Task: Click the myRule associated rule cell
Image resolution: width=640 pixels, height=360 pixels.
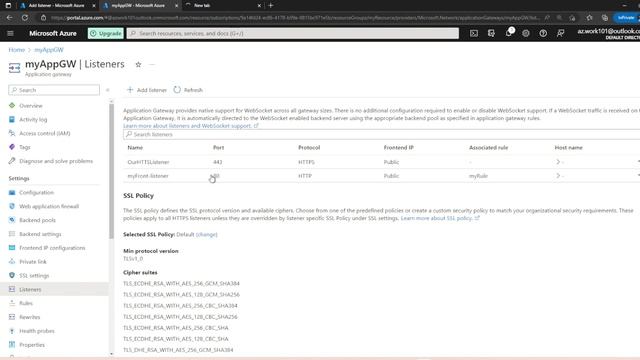Action: coord(478,176)
